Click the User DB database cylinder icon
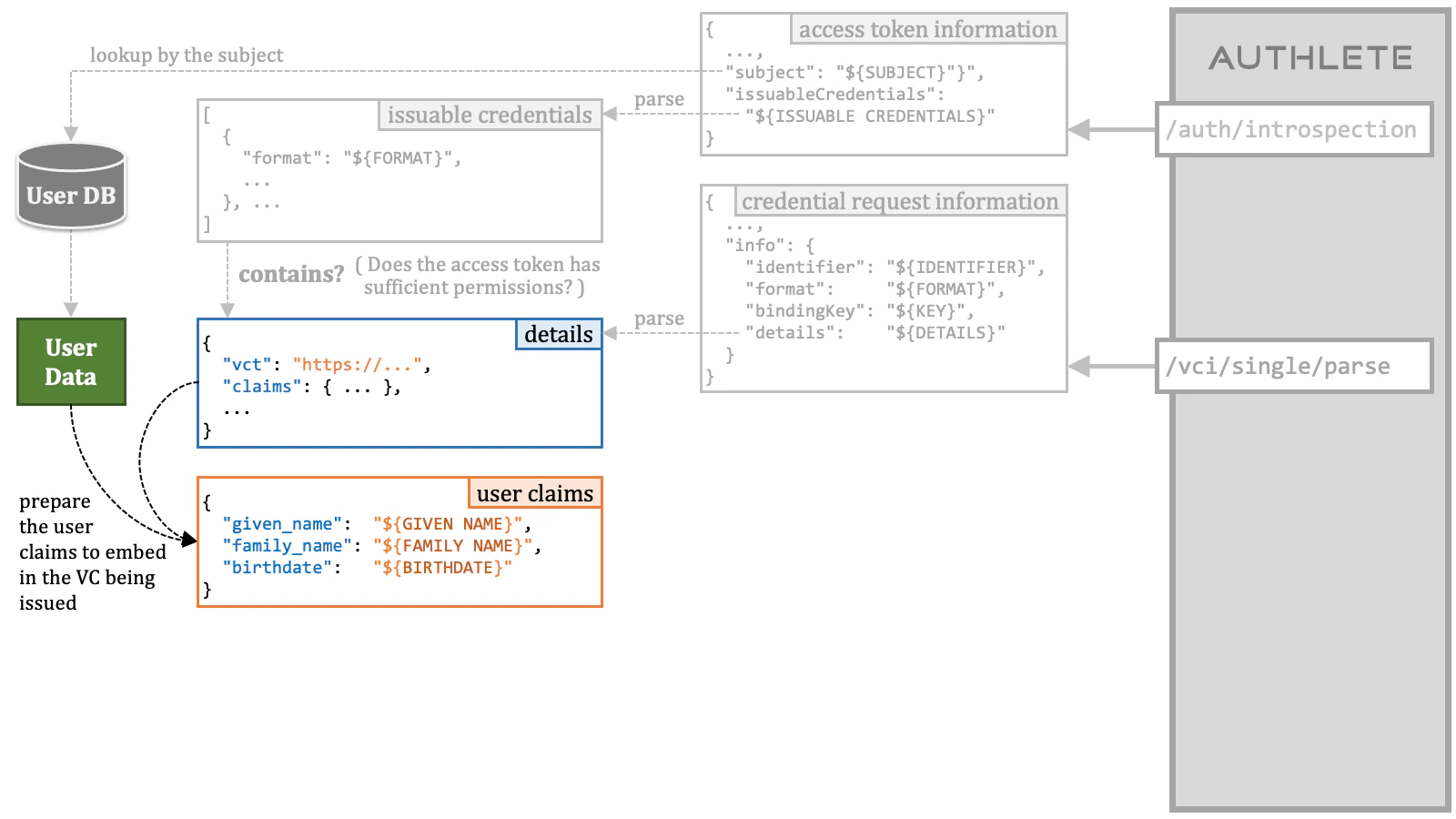Screen dimensions: 1456x819 (x=71, y=187)
